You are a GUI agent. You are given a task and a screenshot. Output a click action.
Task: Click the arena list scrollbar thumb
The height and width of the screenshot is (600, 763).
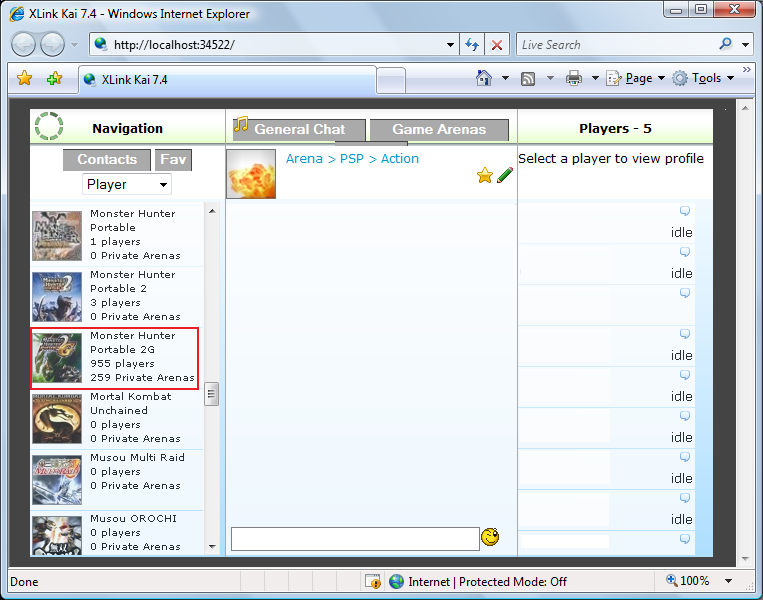click(212, 394)
